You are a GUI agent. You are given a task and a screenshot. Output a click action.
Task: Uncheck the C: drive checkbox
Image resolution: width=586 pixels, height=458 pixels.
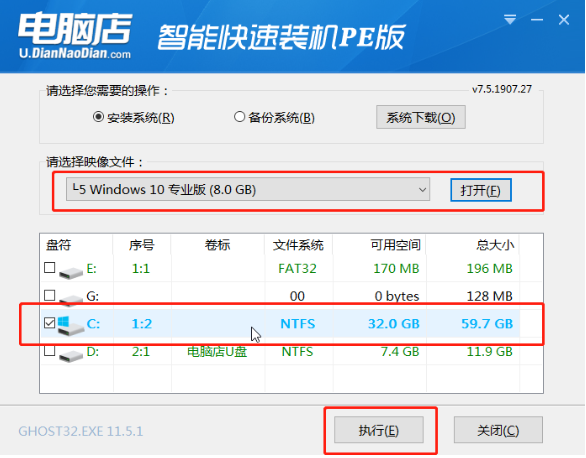tap(50, 322)
